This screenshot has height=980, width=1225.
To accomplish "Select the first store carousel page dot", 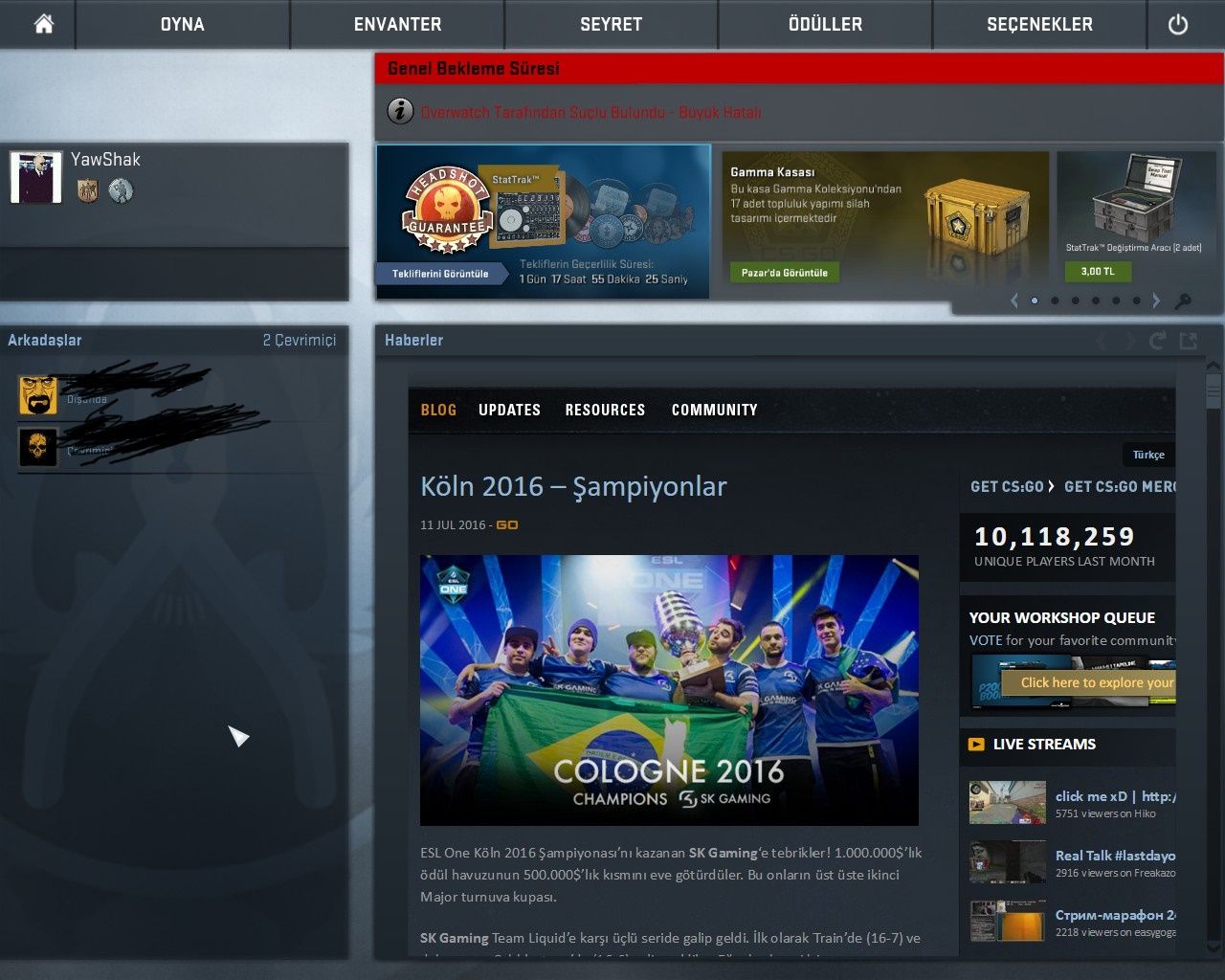I will 1035,301.
